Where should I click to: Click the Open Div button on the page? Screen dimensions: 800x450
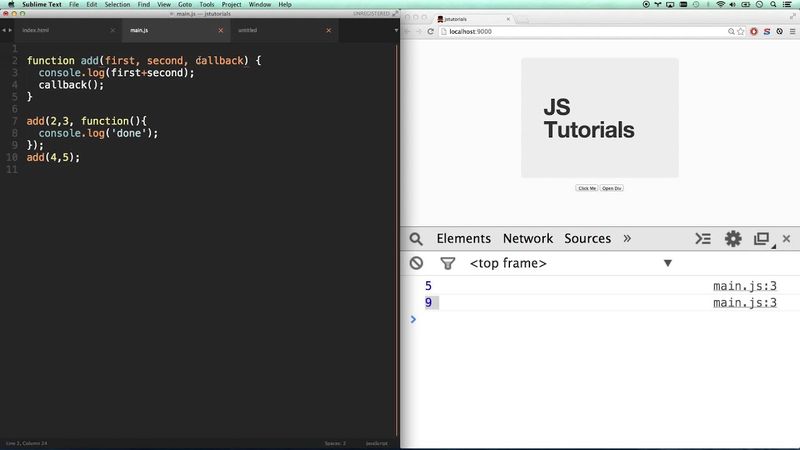[611, 188]
